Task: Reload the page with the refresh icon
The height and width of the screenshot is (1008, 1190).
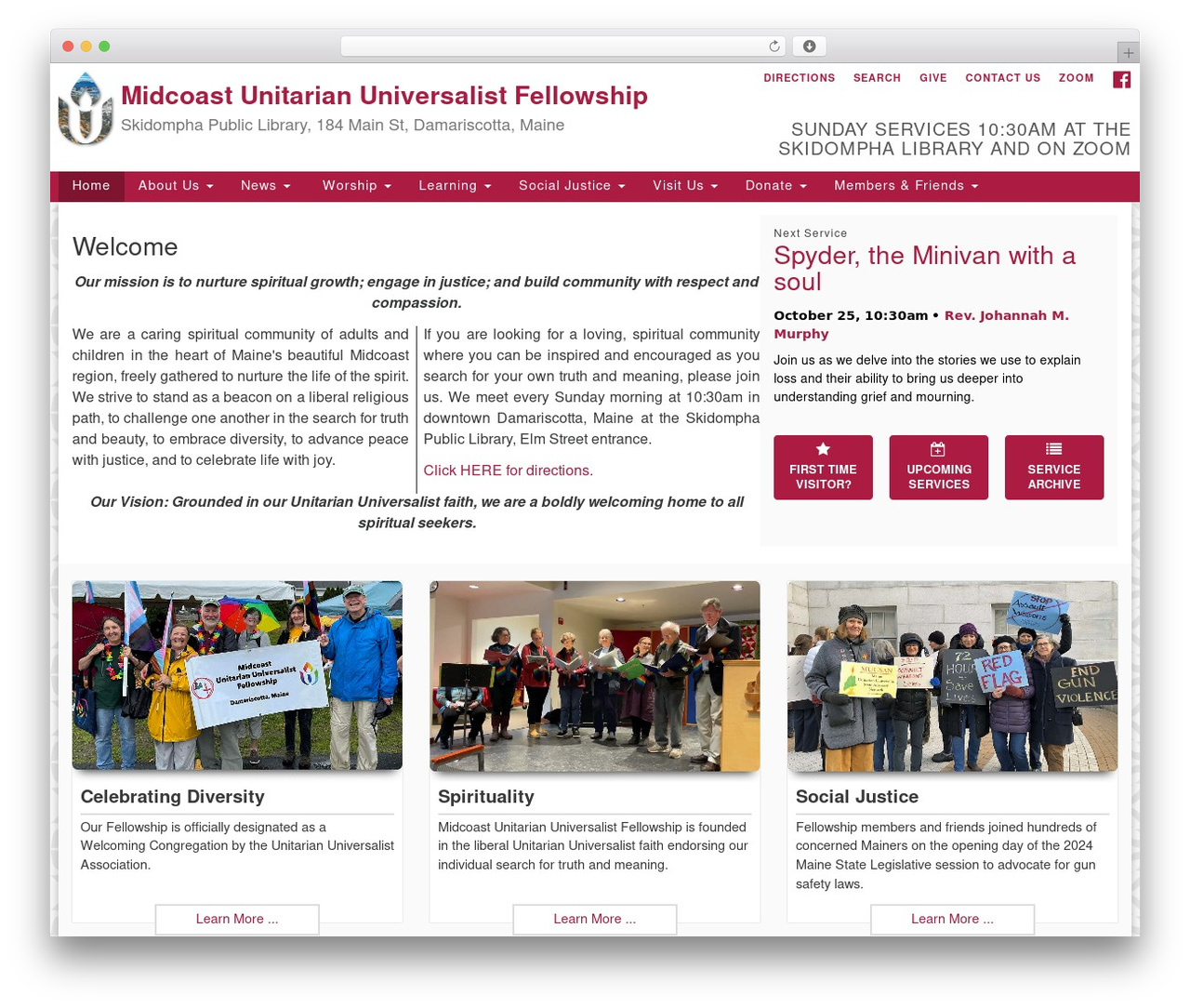Action: coord(774,46)
